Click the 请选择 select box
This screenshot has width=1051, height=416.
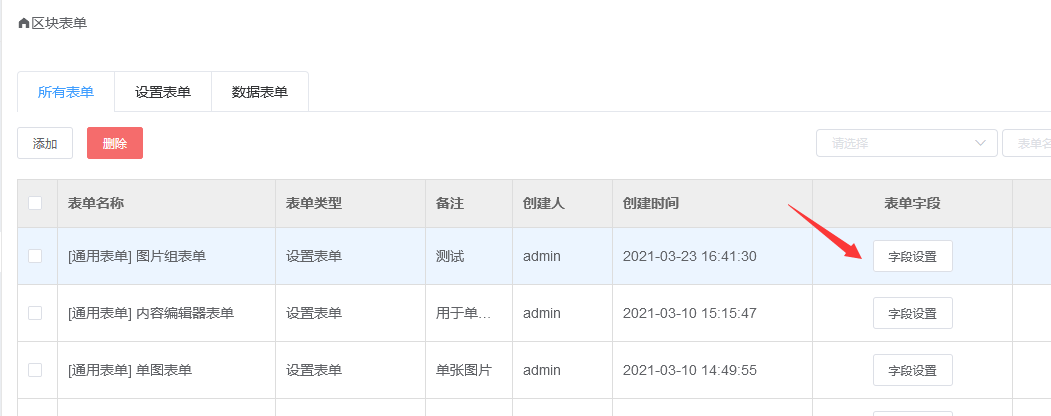coord(907,143)
